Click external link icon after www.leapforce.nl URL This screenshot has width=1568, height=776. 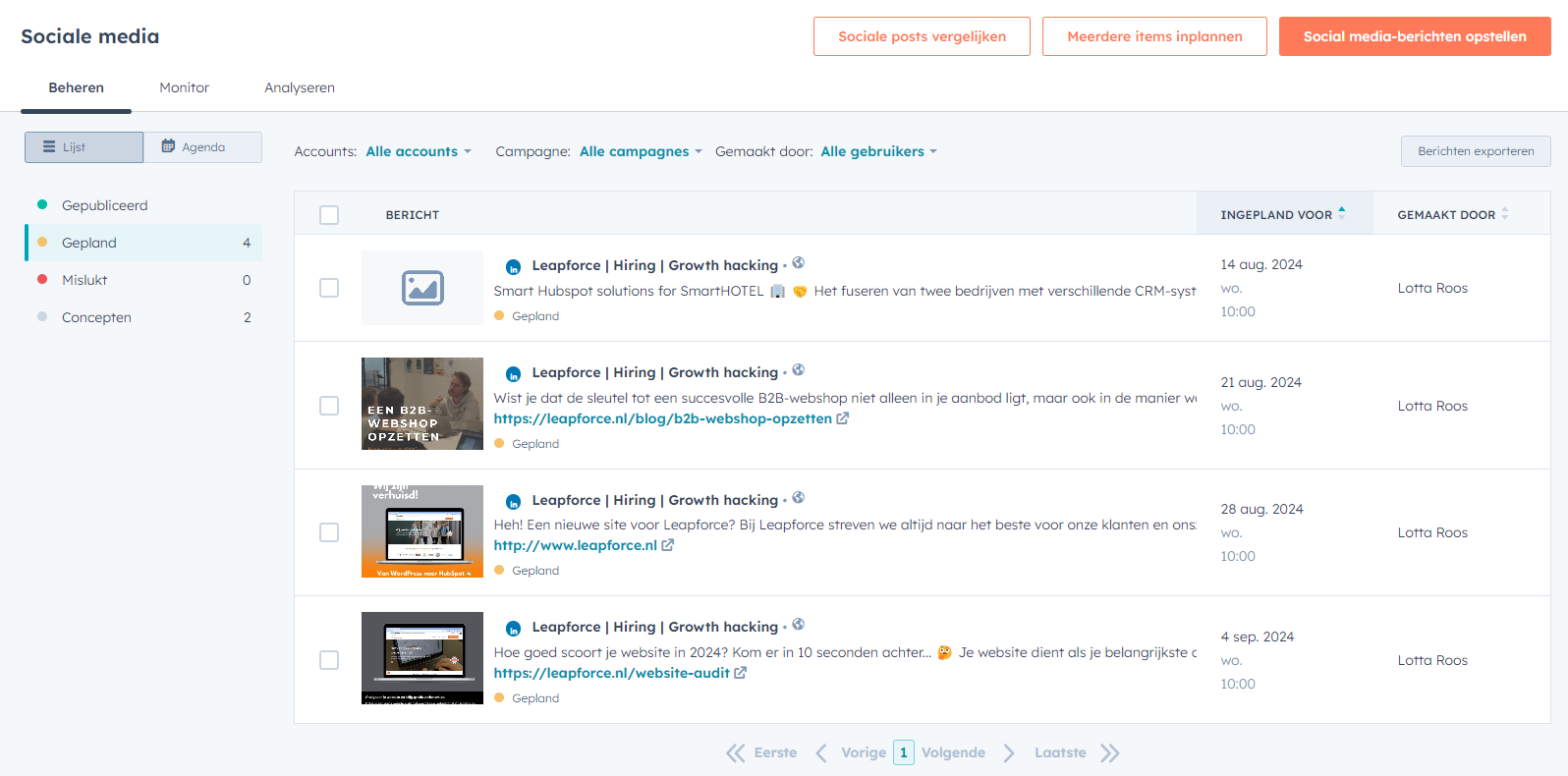pos(668,545)
